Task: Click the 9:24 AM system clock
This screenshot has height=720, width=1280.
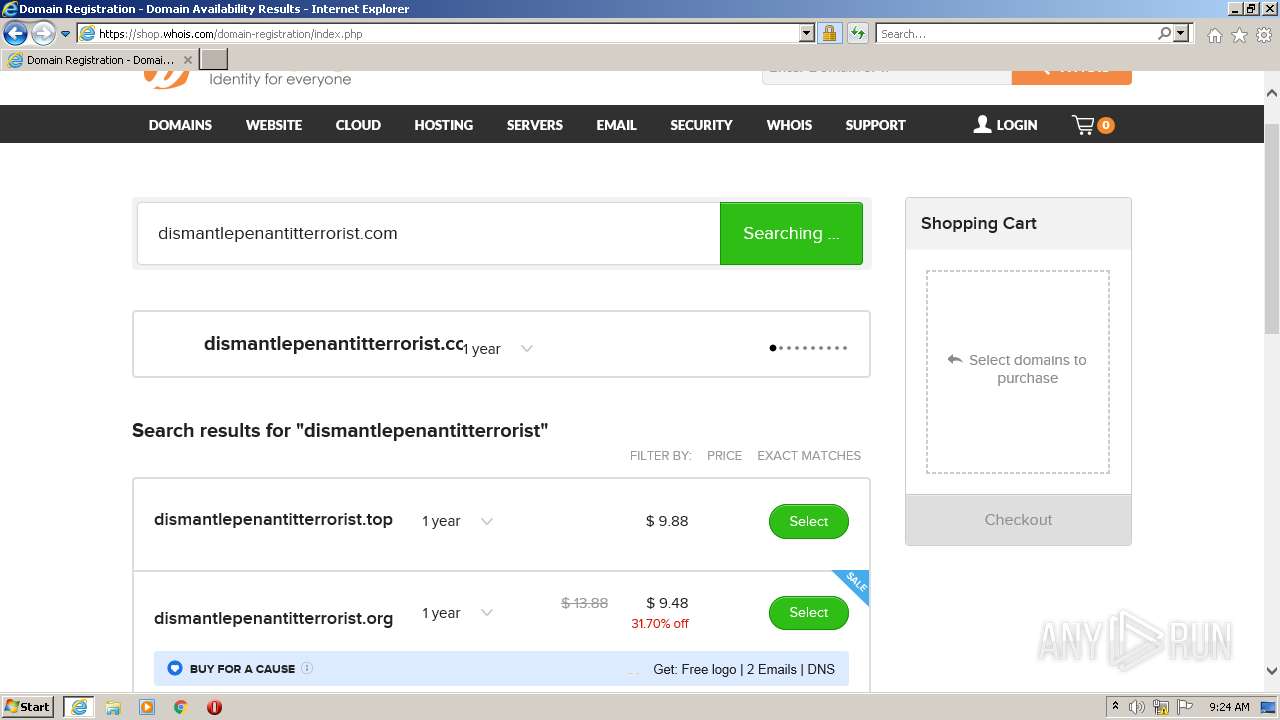Action: click(1229, 707)
